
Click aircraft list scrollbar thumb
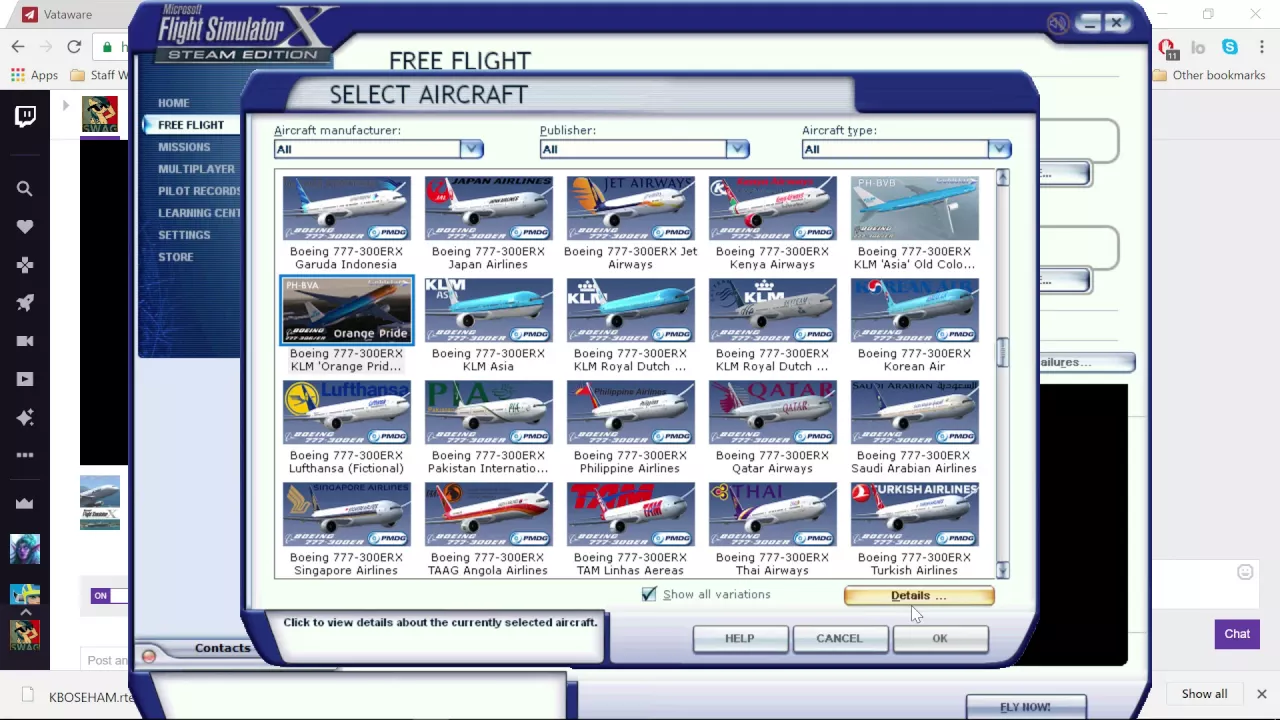(x=1002, y=353)
